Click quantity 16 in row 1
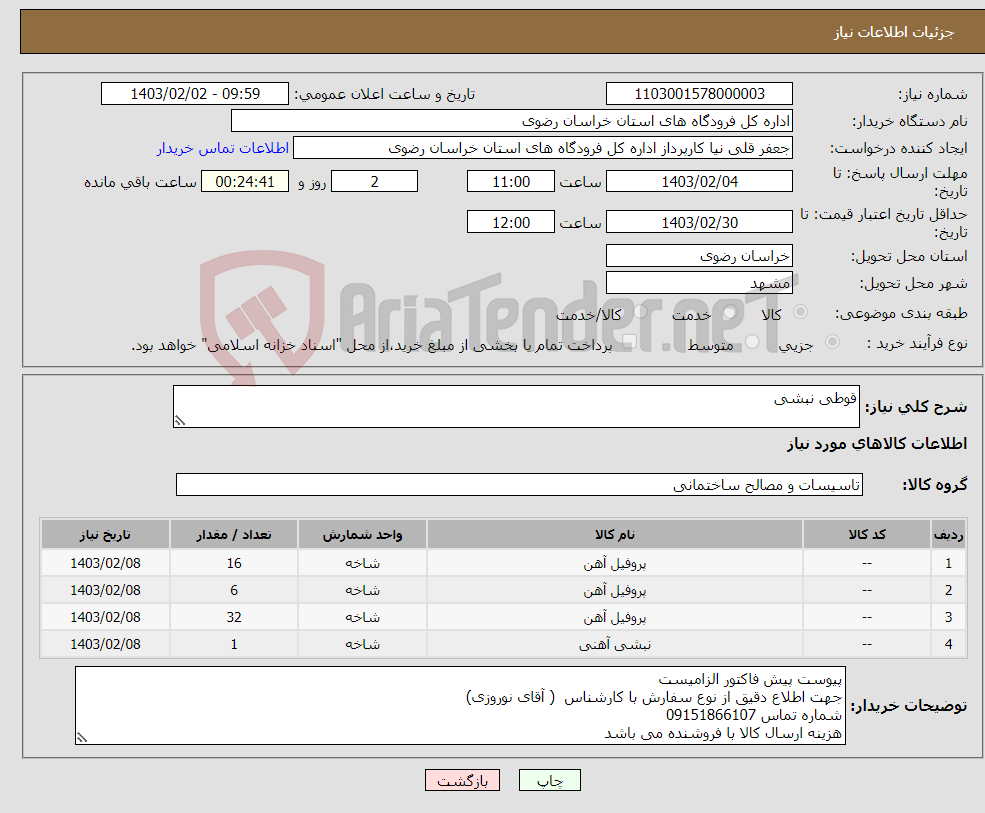 pos(234,564)
